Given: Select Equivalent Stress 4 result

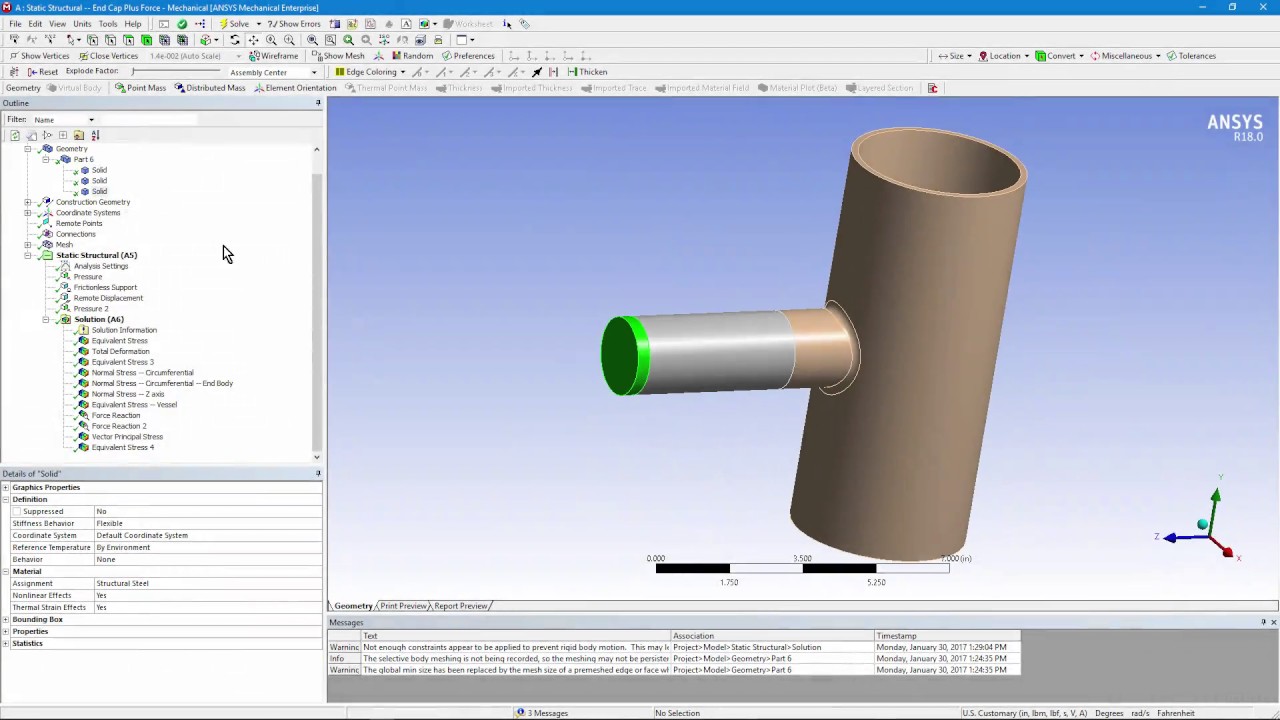Looking at the screenshot, I should (122, 448).
